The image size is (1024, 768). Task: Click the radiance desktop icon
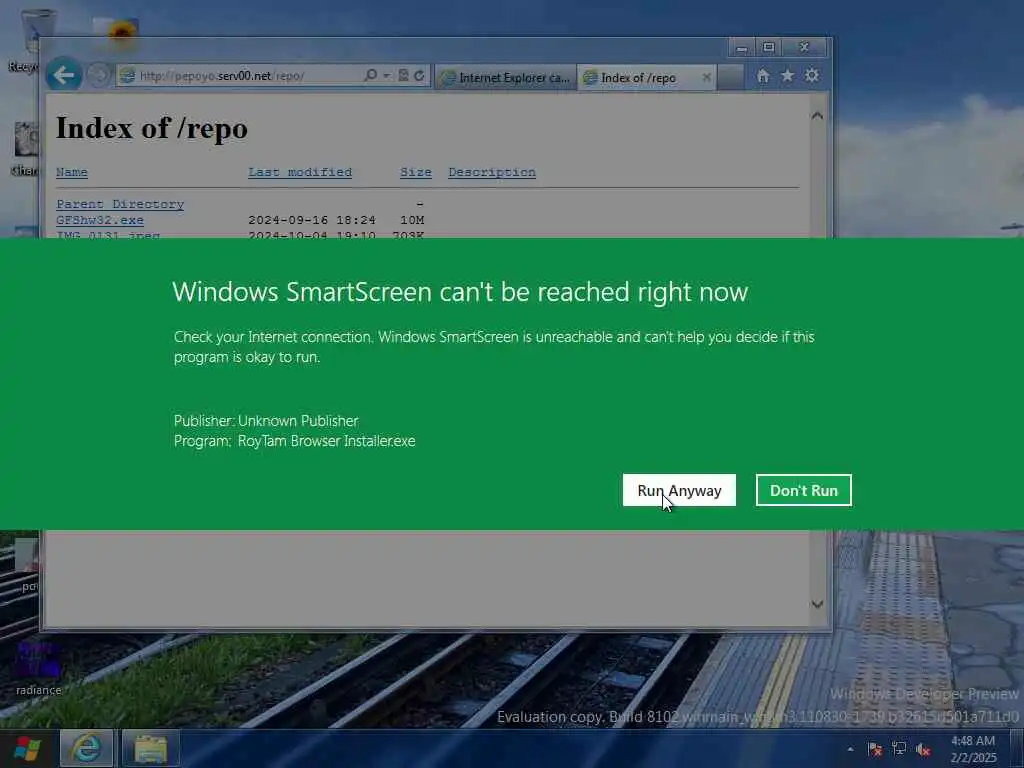click(x=38, y=668)
